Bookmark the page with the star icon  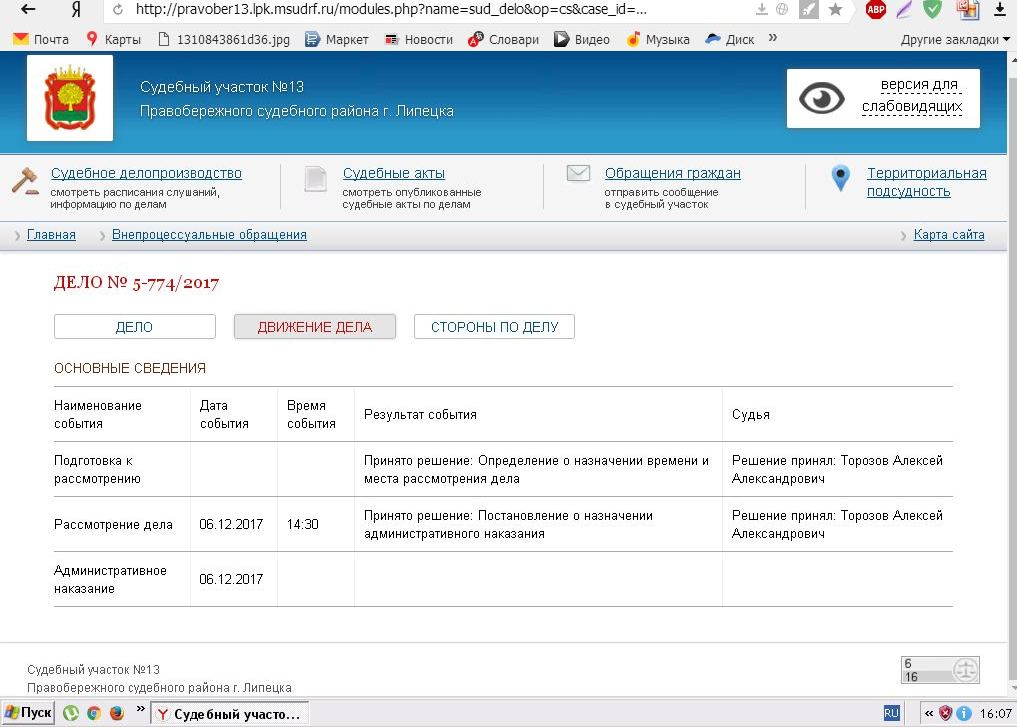pos(835,10)
